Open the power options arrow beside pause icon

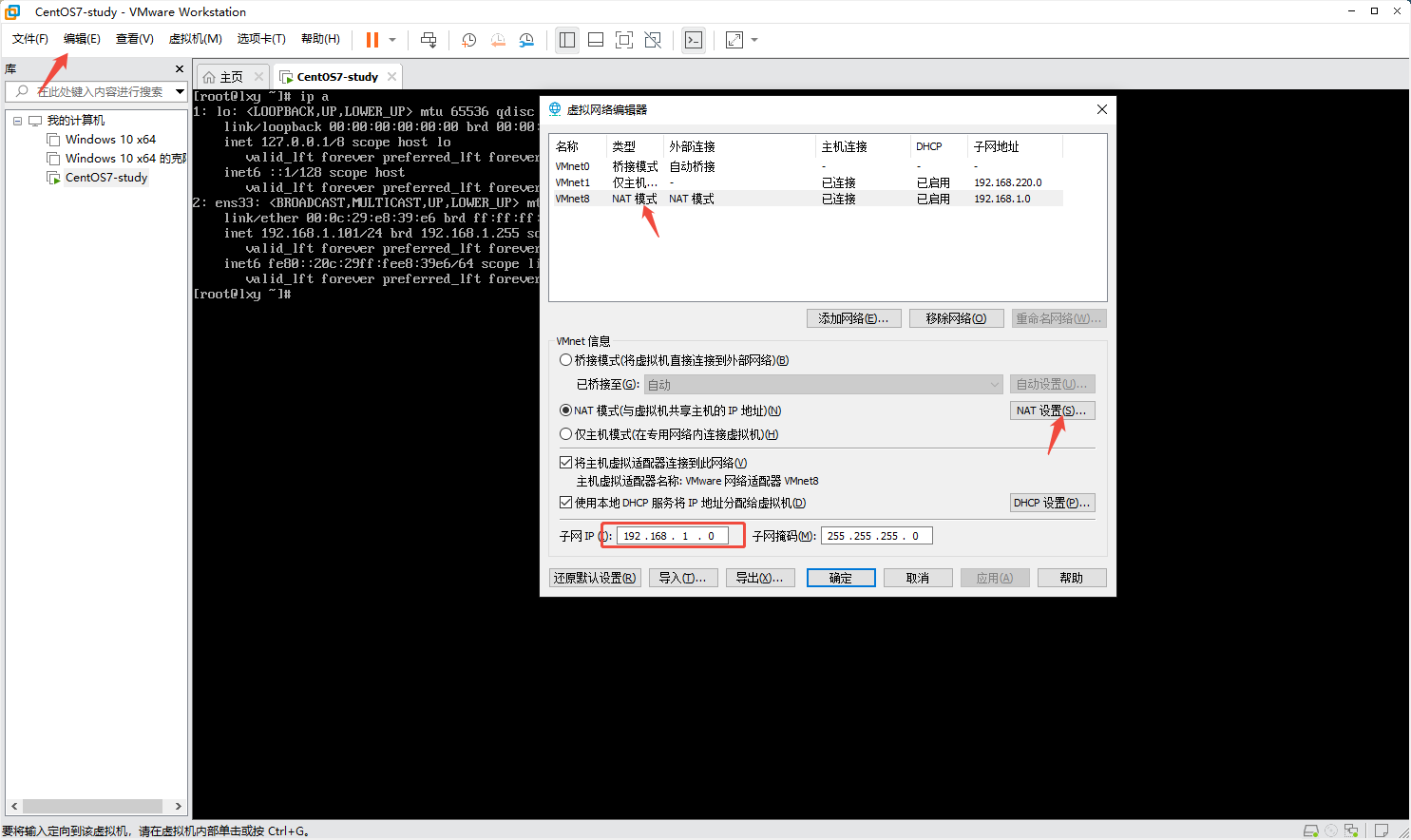point(392,40)
